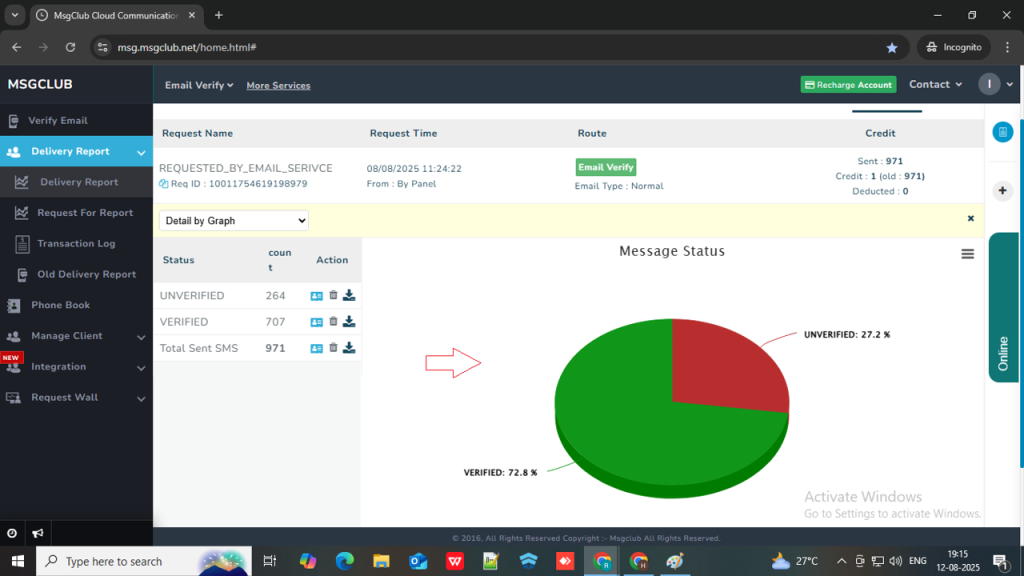
Task: Click the blue round document icon on right
Action: click(1002, 132)
